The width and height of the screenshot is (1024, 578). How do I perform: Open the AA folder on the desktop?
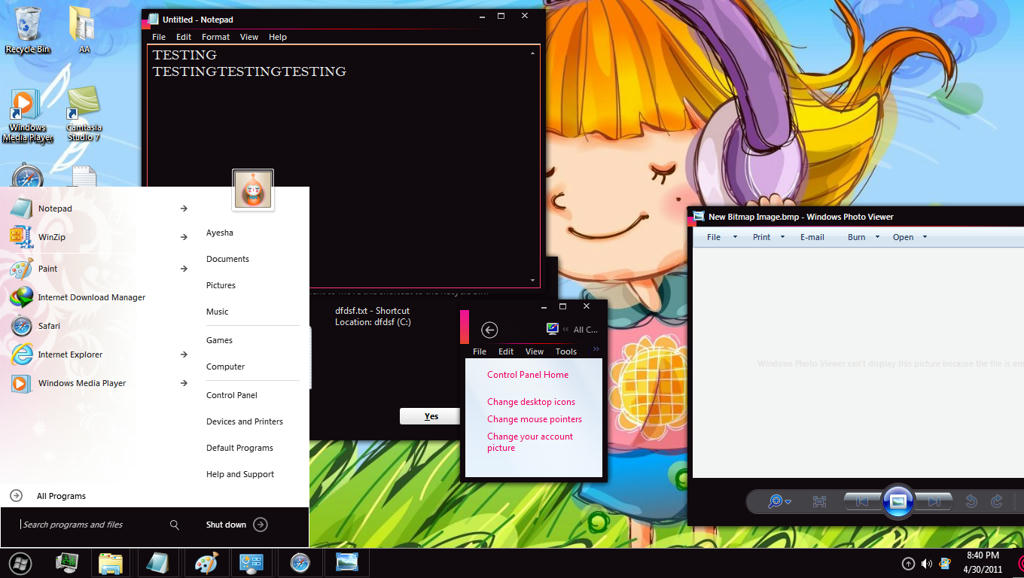(x=84, y=30)
